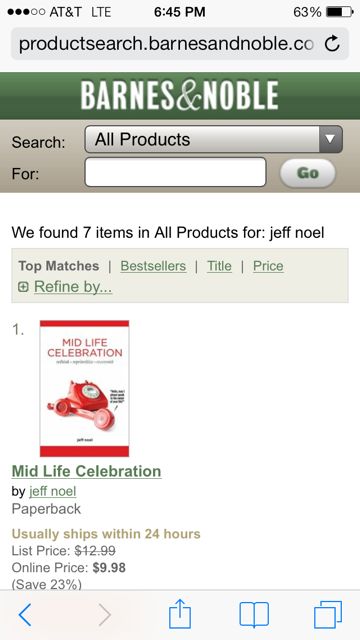Image resolution: width=360 pixels, height=640 pixels.
Task: Open the Safari share sheet icon
Action: (180, 613)
